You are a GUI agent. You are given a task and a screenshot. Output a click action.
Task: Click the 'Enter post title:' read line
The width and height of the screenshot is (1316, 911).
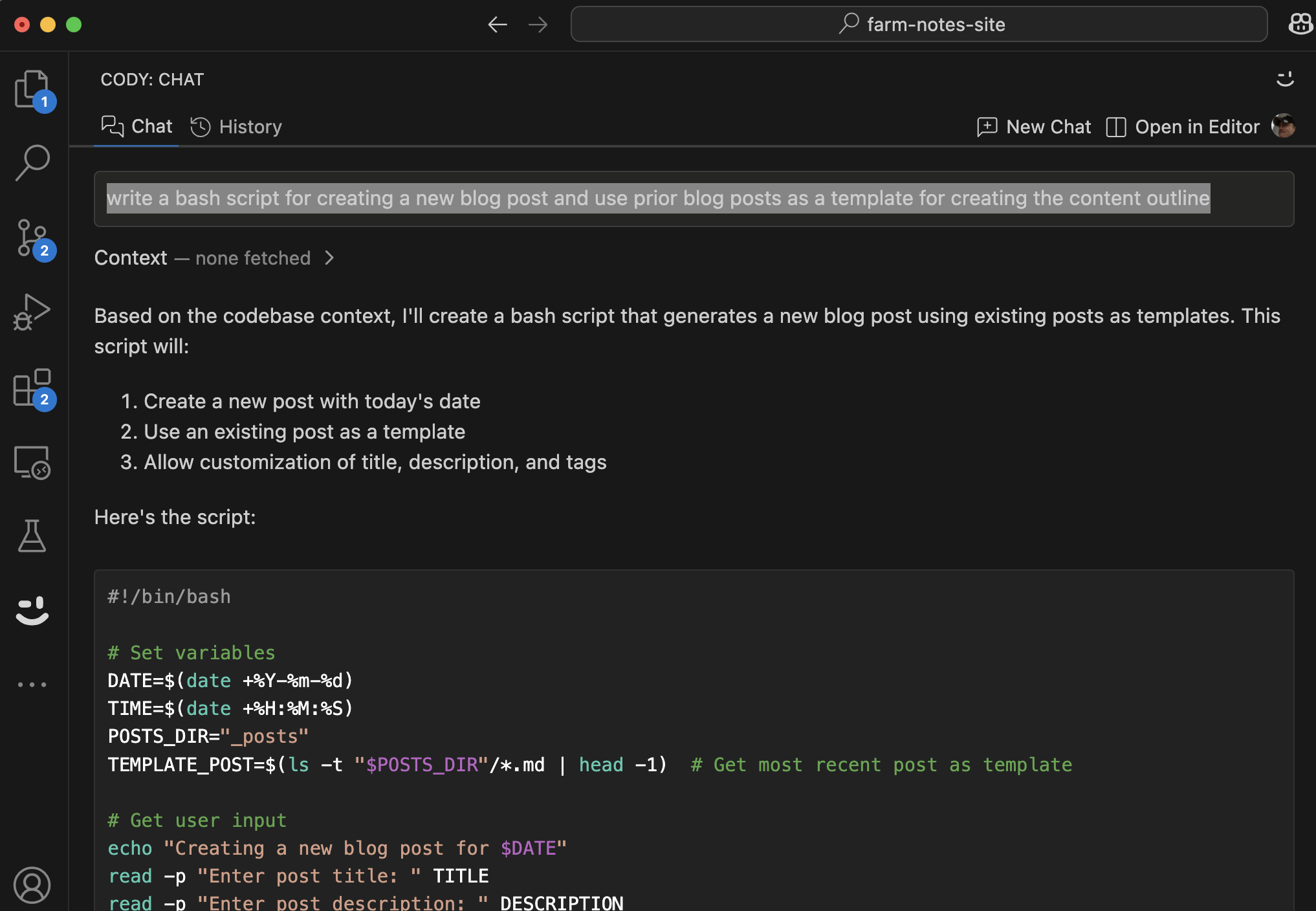pos(298,875)
